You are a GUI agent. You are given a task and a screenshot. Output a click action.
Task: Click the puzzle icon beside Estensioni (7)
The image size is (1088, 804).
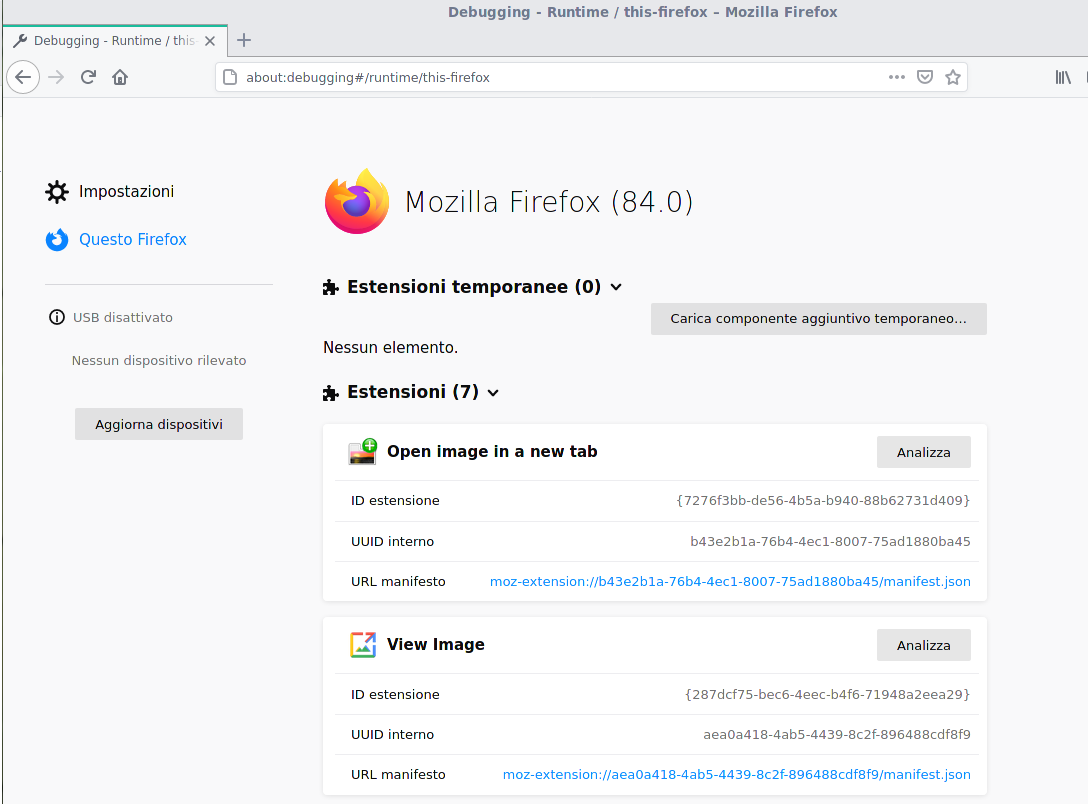tap(331, 393)
